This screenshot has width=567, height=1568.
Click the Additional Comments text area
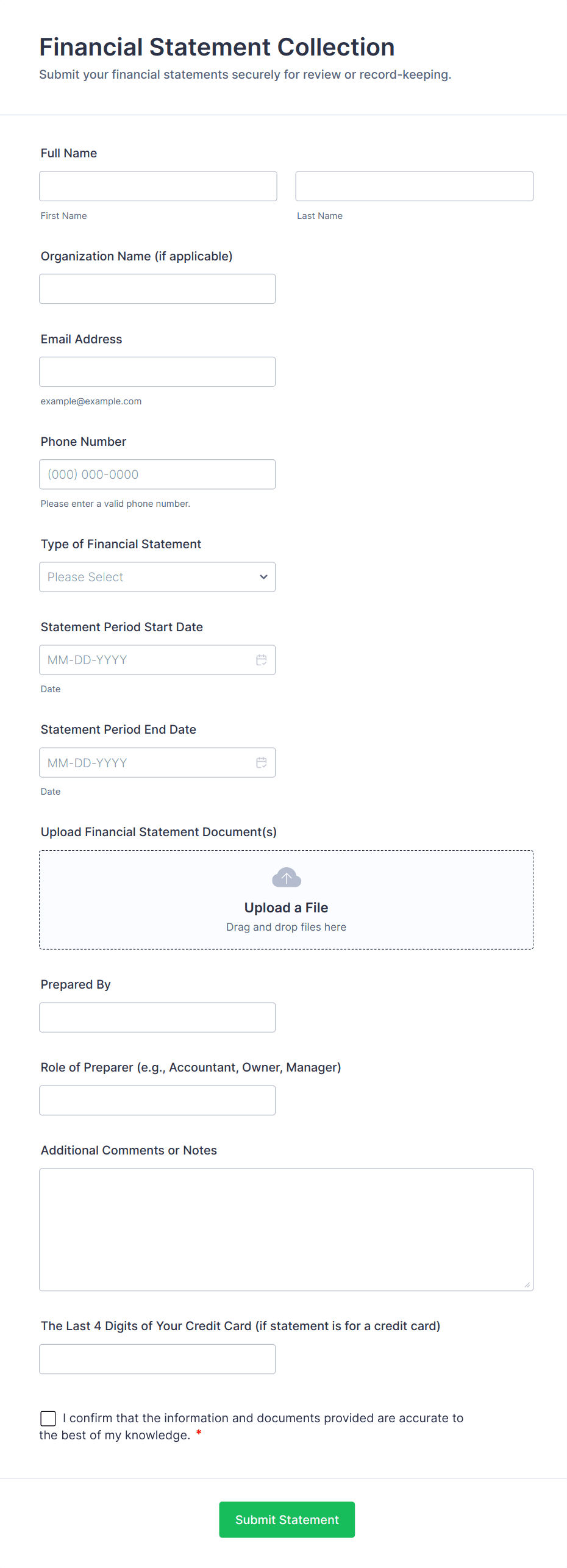[x=286, y=1230]
